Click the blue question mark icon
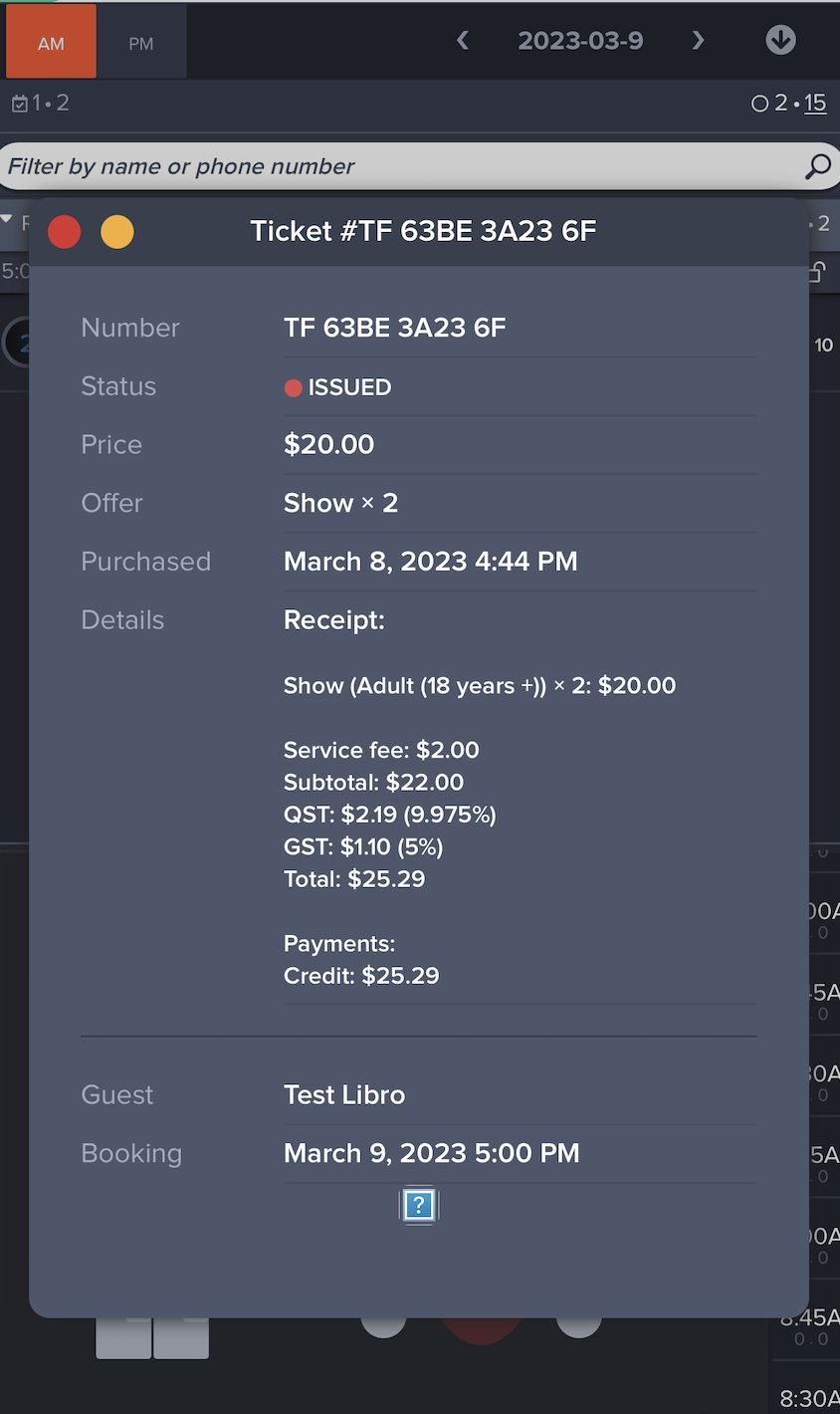 [419, 1205]
